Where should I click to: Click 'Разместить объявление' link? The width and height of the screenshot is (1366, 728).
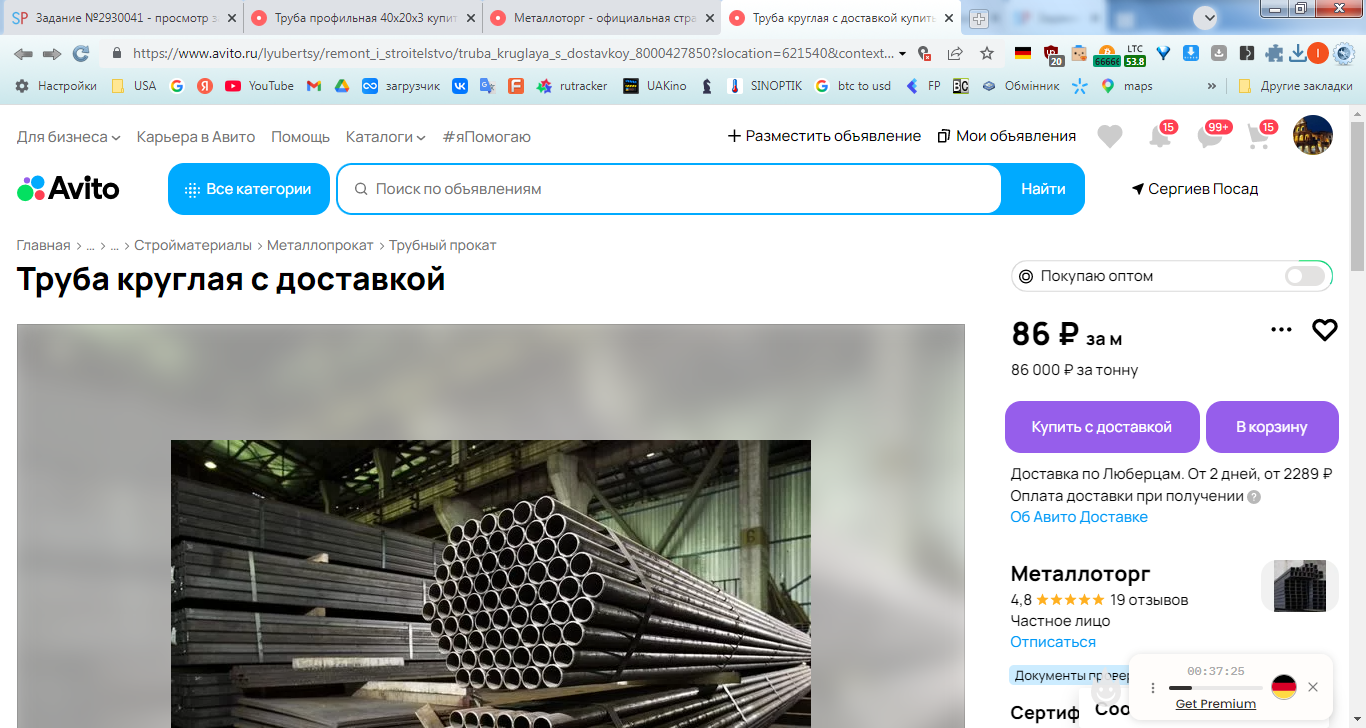pyautogui.click(x=824, y=136)
